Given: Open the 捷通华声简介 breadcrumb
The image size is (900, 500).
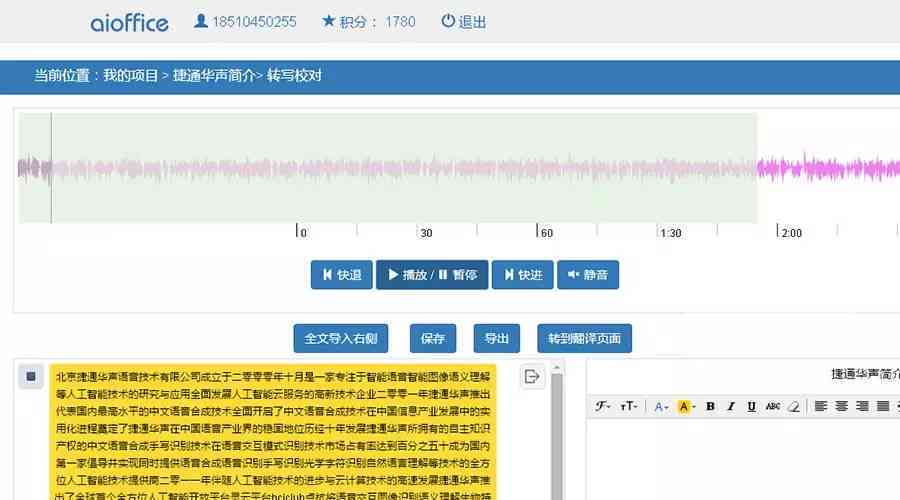Looking at the screenshot, I should 214,76.
